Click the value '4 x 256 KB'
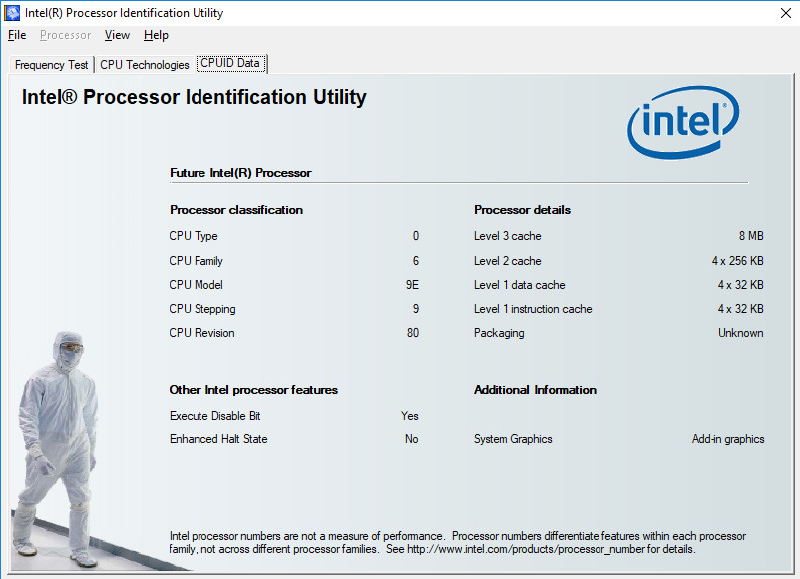The image size is (800, 579). pyautogui.click(x=738, y=261)
